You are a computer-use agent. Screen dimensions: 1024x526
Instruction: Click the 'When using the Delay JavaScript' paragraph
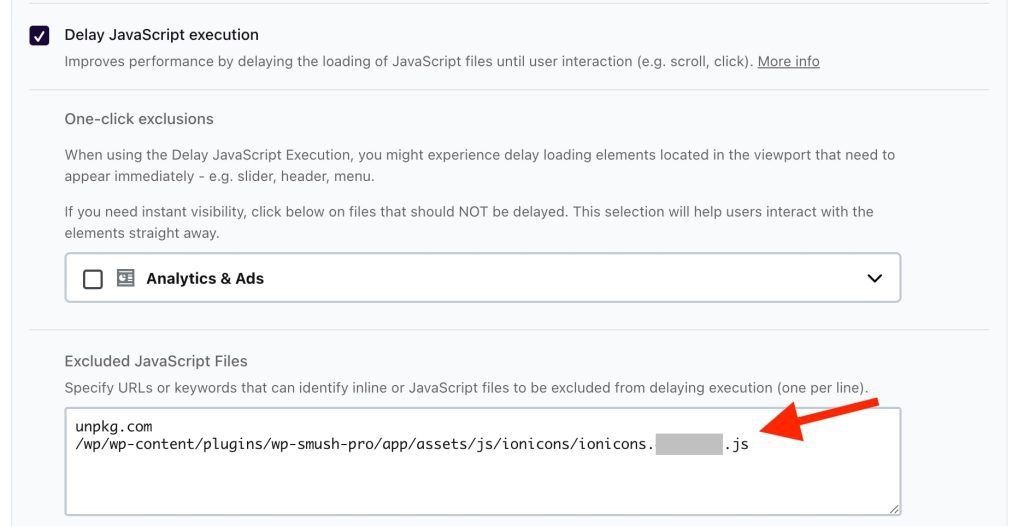(479, 165)
